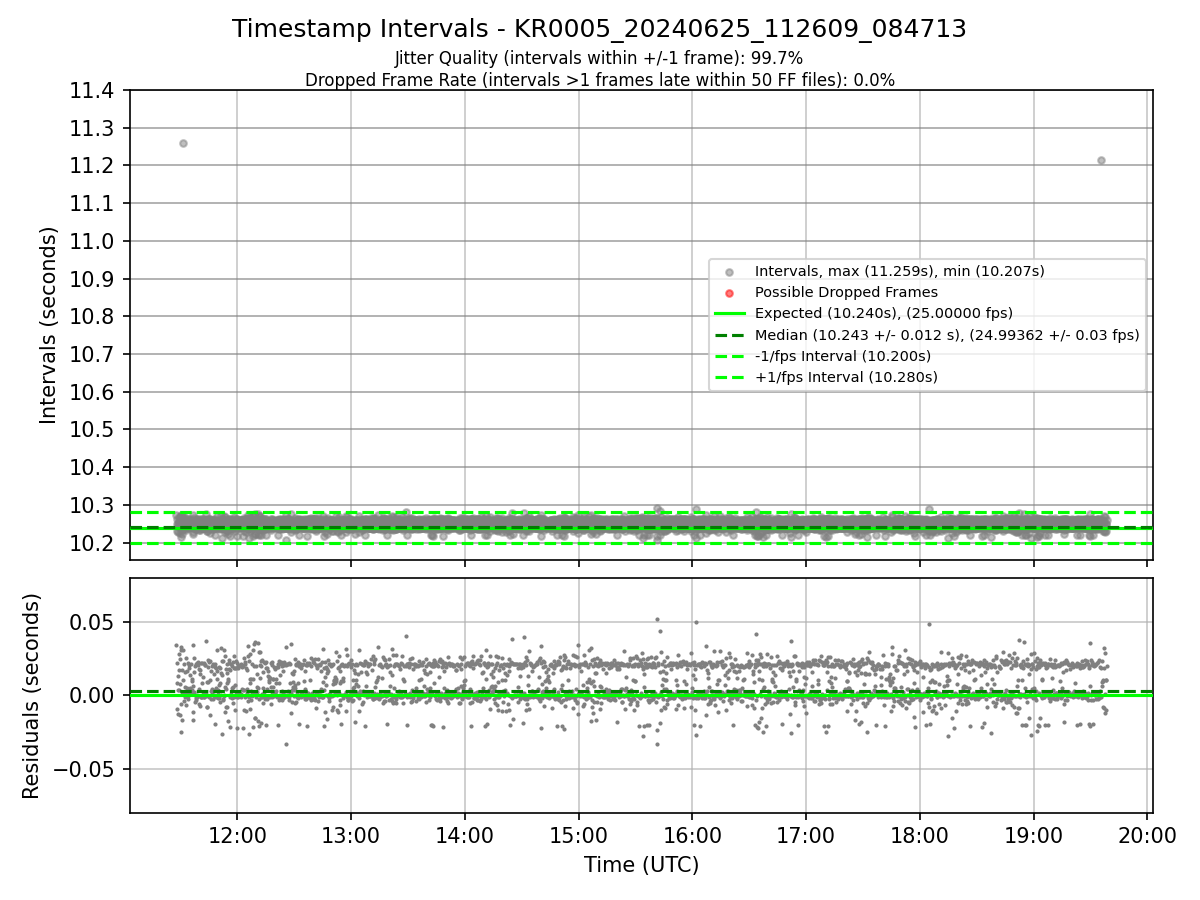The width and height of the screenshot is (1200, 900).
Task: Click the '−0.05' residuals tick label
Action: click(x=84, y=769)
